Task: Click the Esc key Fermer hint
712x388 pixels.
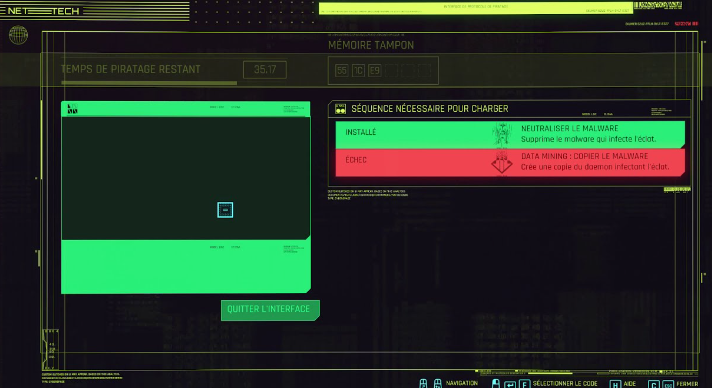Action: pos(668,384)
